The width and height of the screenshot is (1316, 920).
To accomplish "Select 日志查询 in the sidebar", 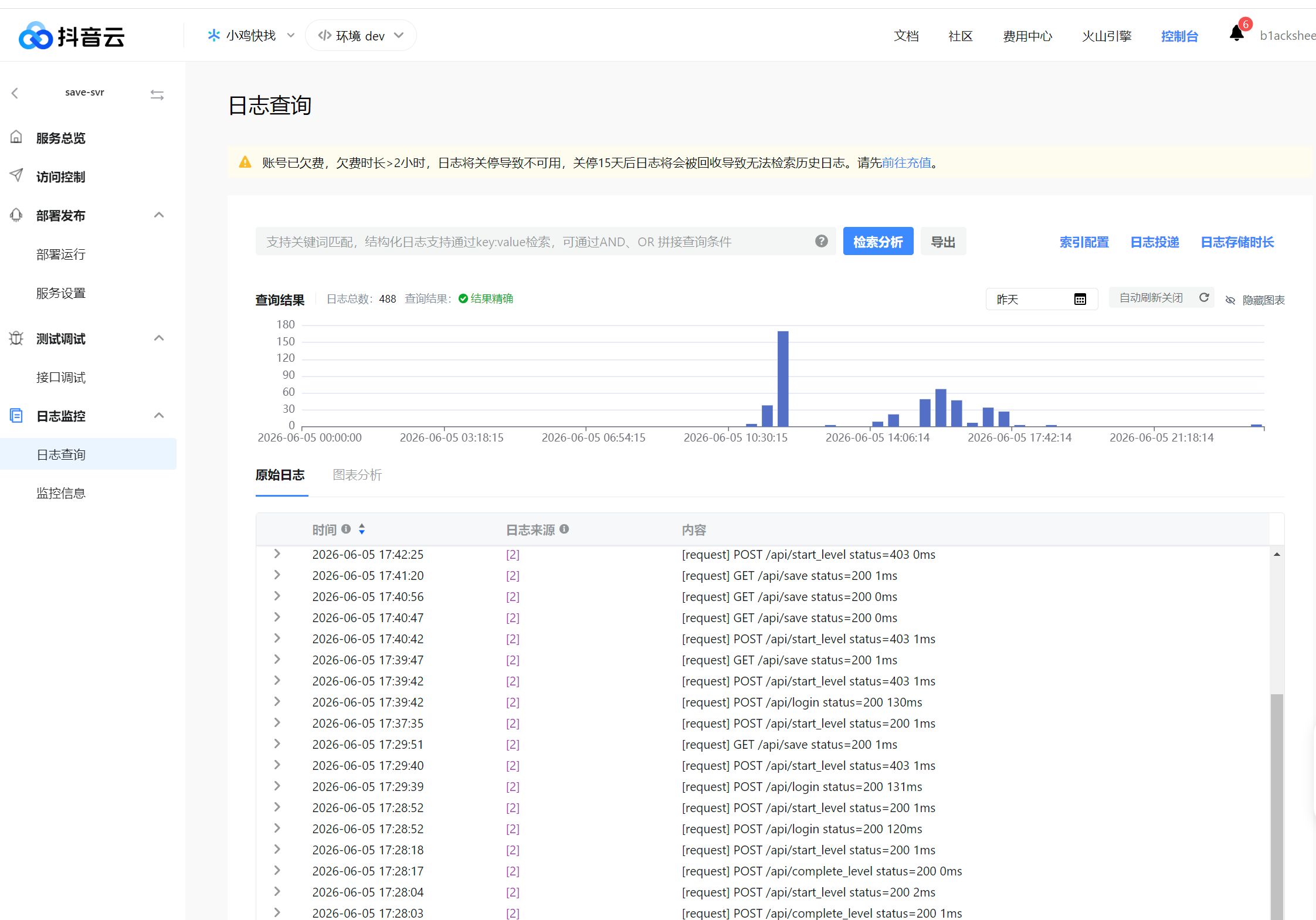I will 88,454.
